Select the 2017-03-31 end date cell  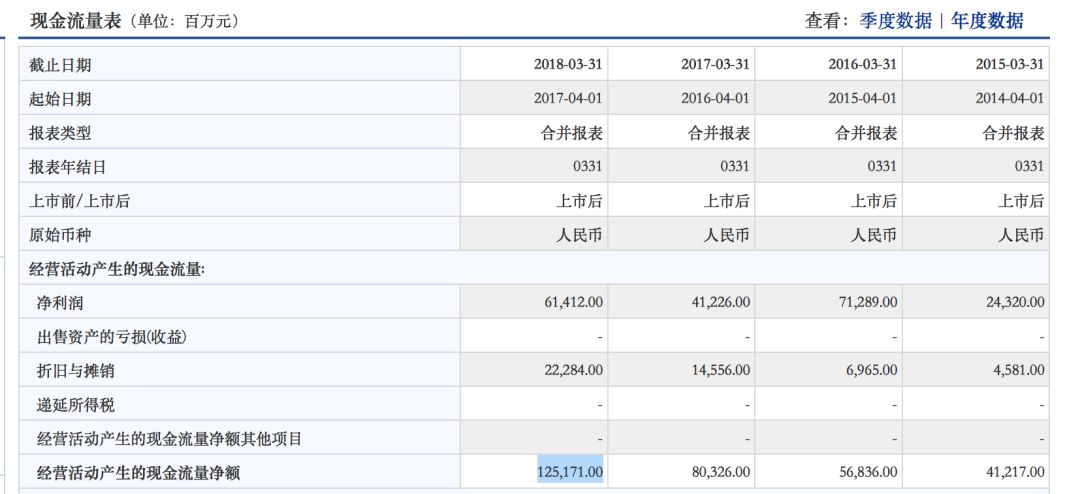tap(715, 65)
